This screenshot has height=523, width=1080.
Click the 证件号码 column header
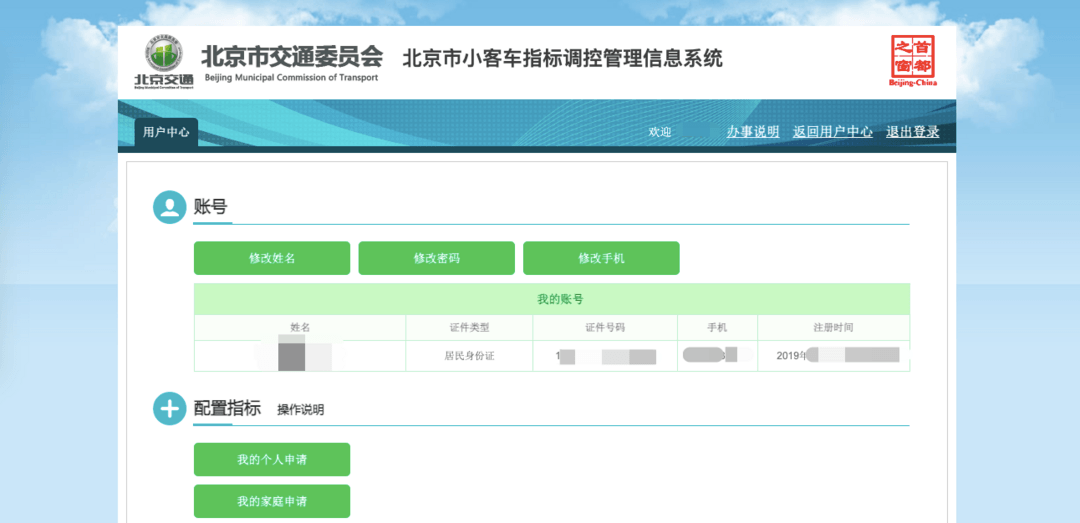coord(605,328)
